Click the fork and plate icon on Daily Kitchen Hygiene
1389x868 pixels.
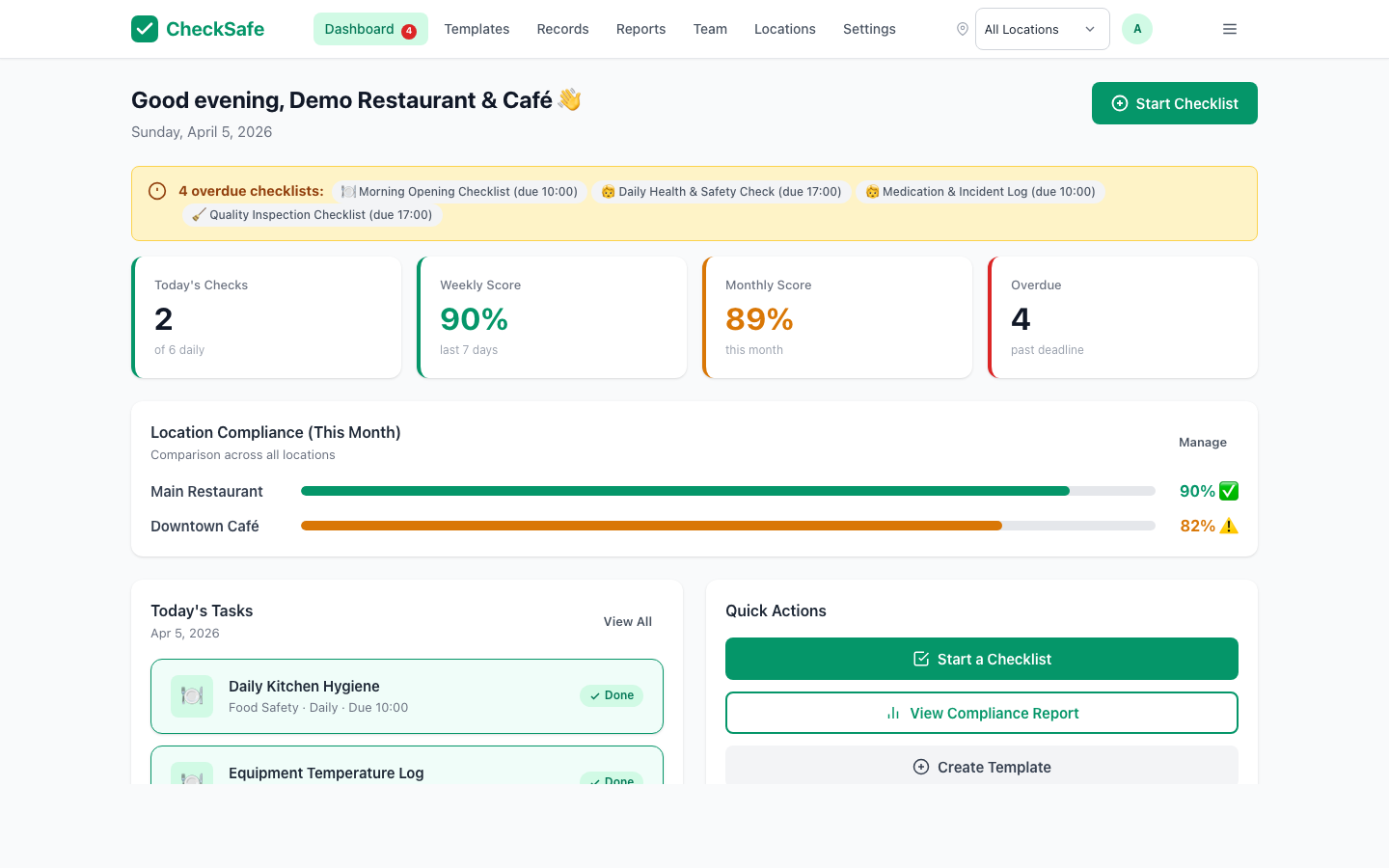point(192,695)
